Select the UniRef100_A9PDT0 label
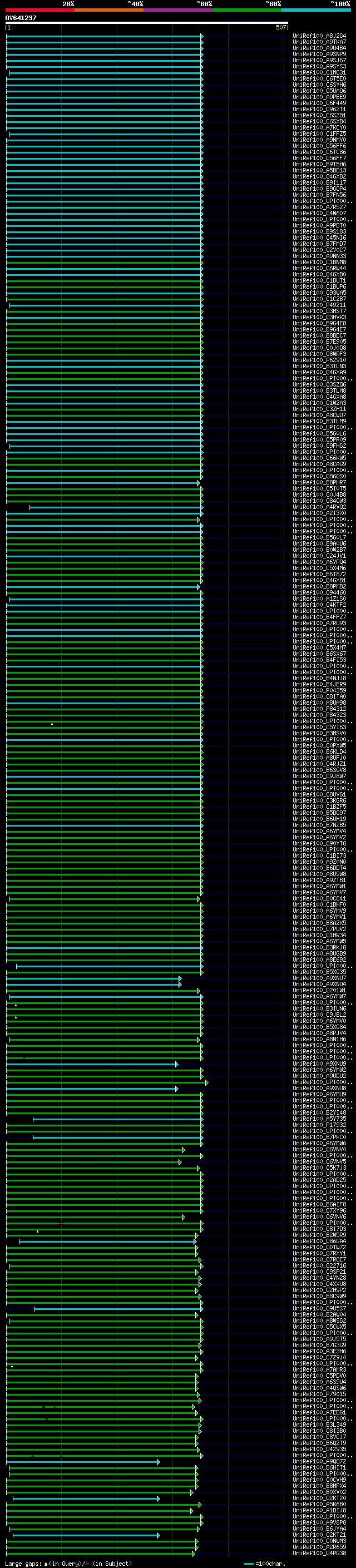Image resolution: width=356 pixels, height=1568 pixels. click(319, 226)
